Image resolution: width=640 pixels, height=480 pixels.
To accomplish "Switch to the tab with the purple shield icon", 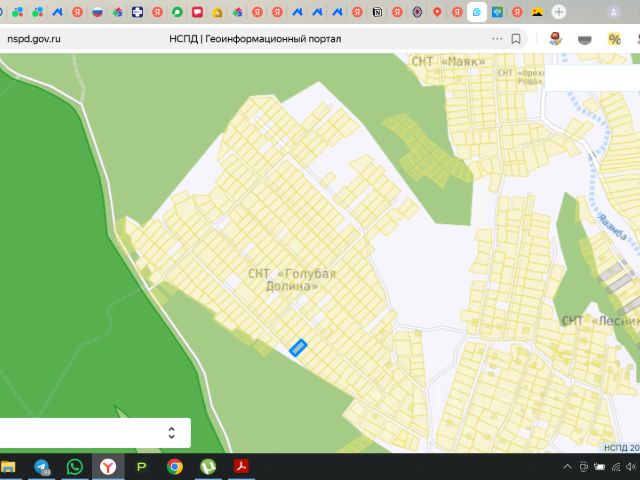I will (417, 12).
